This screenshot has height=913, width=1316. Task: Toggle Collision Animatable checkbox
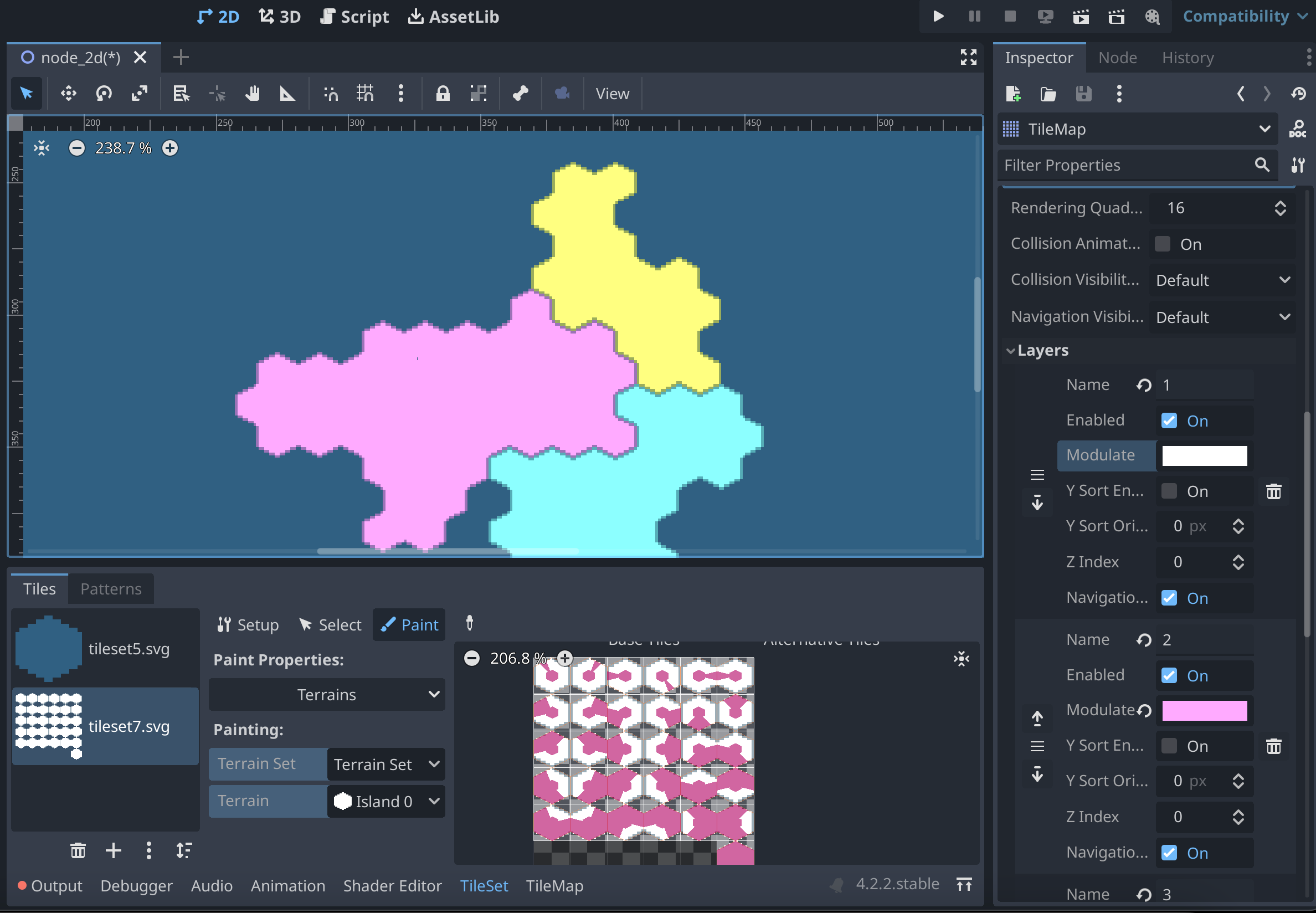point(1163,244)
